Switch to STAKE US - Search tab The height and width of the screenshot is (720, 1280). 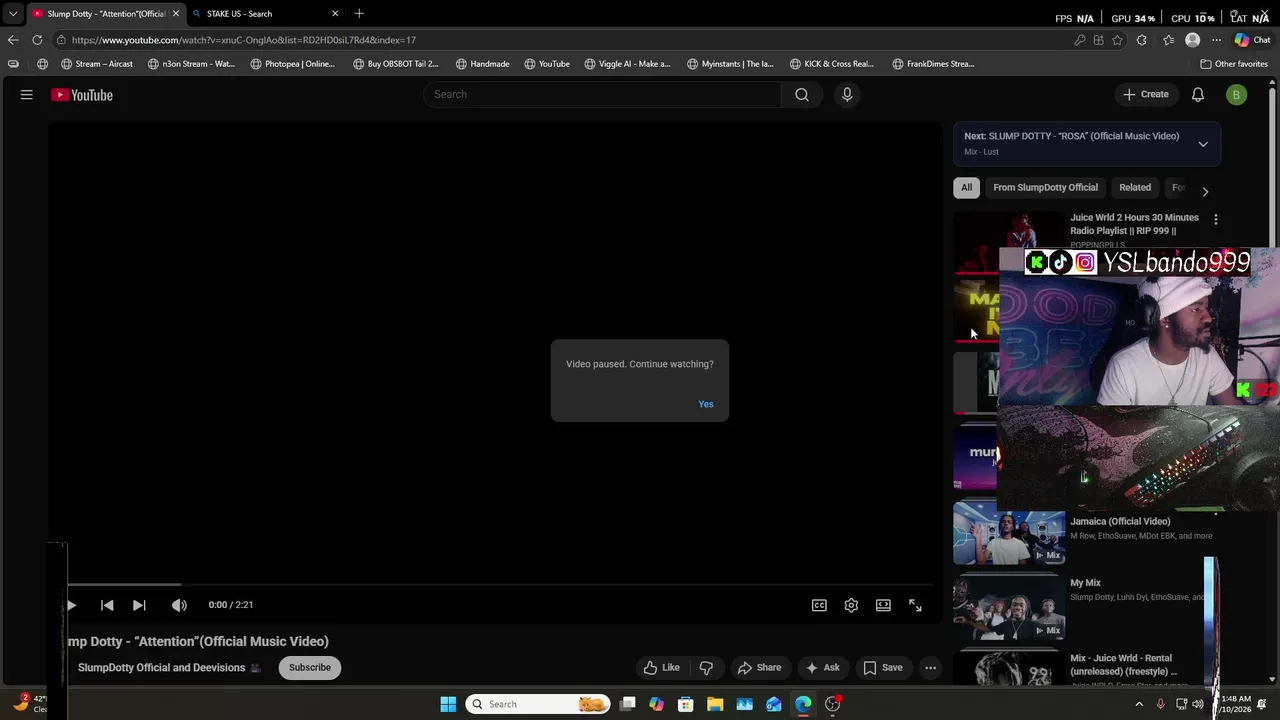coord(263,14)
